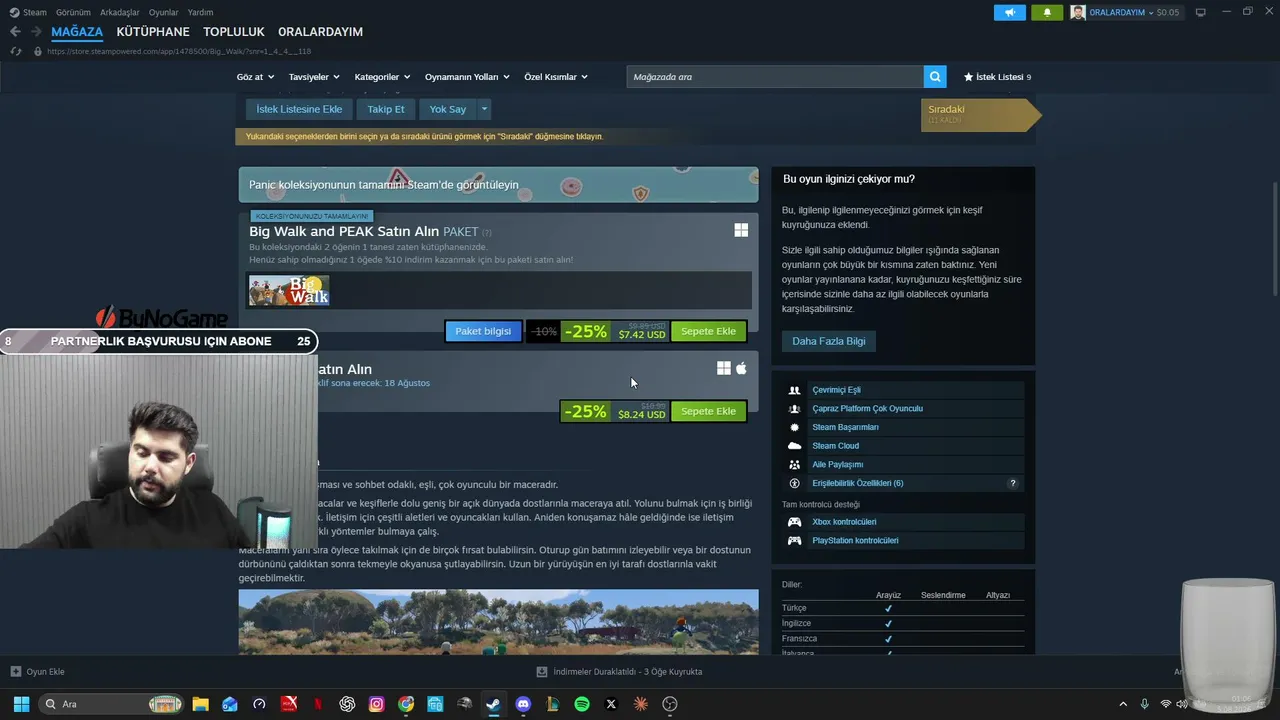Image resolution: width=1280 pixels, height=720 pixels.
Task: Open taskbar volume control
Action: coord(1181,704)
